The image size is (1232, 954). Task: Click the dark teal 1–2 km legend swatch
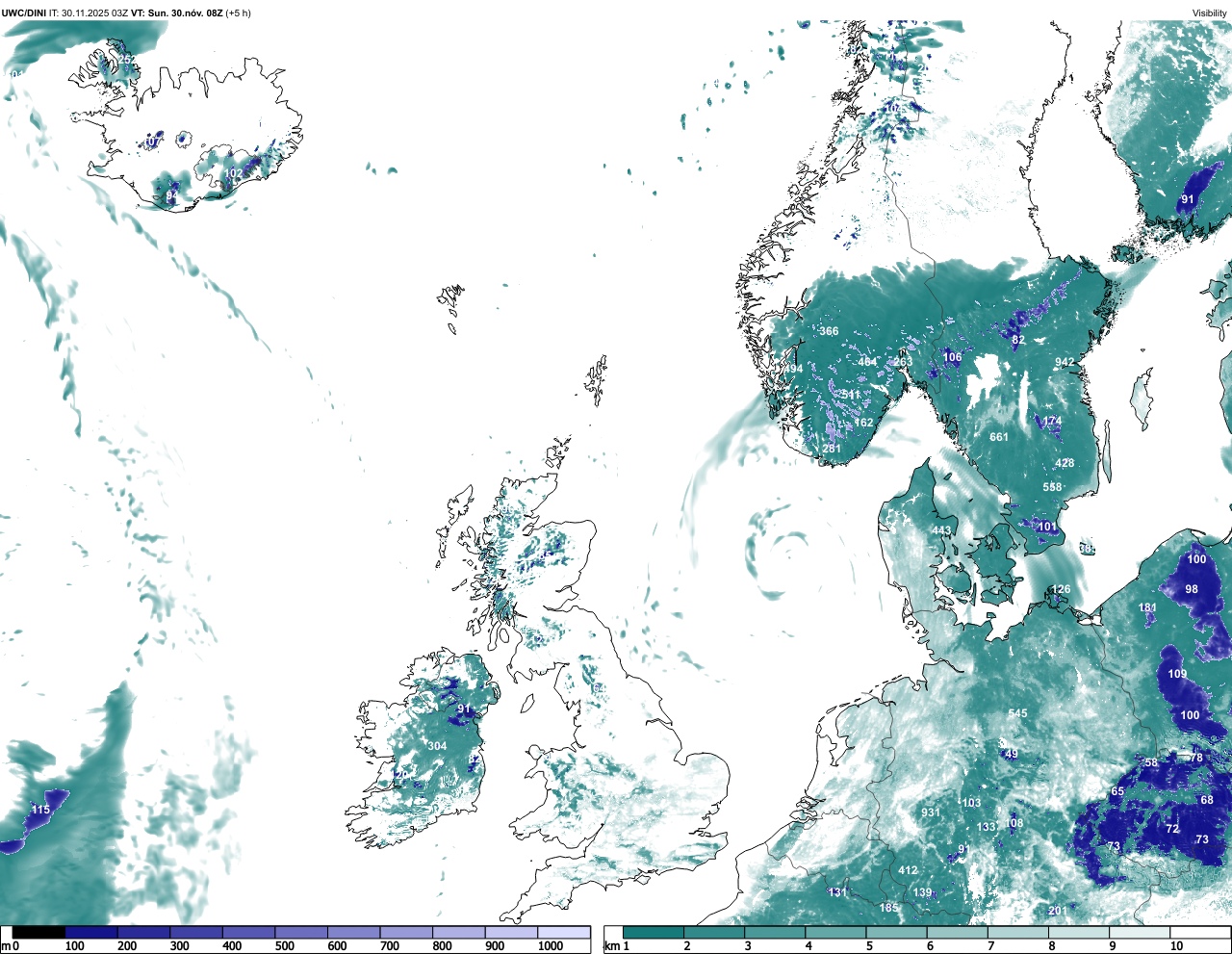tap(654, 932)
